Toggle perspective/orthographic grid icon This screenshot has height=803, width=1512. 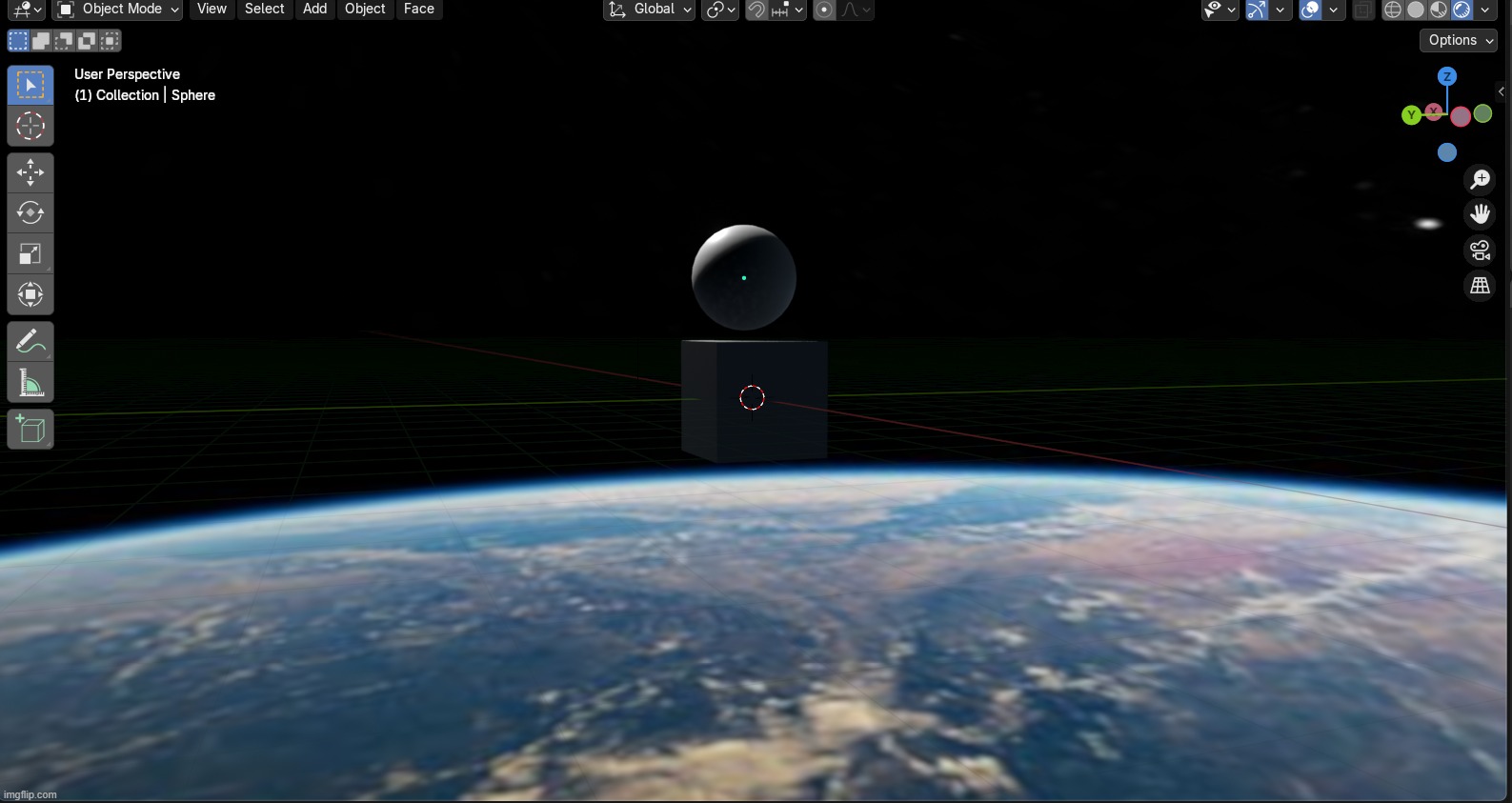(1480, 286)
